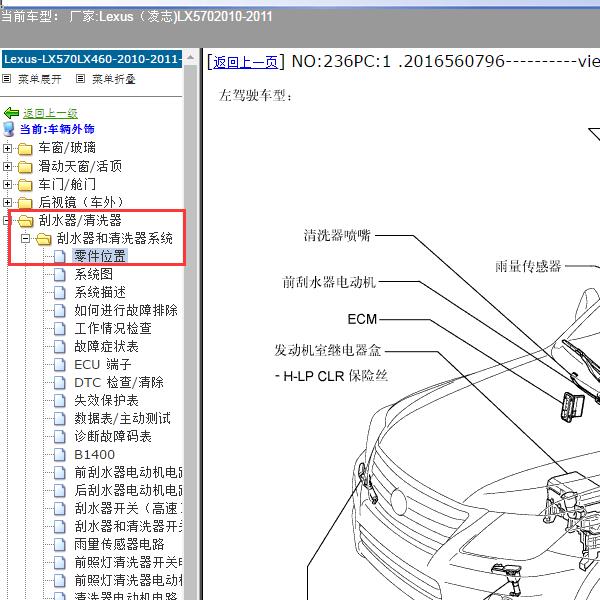
Task: Open the 系统描述 page
Action: (100, 292)
